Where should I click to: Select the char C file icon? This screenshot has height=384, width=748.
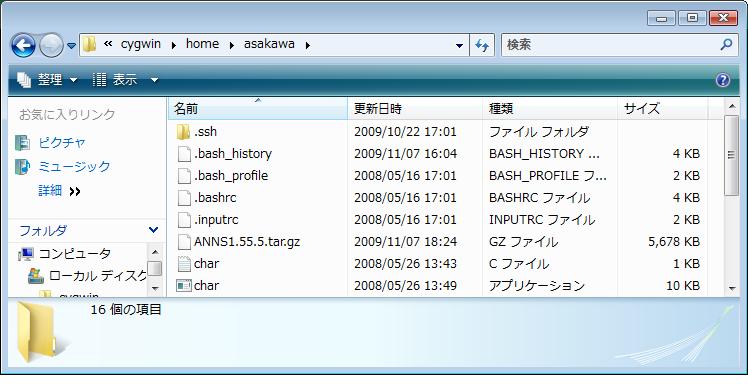click(184, 263)
